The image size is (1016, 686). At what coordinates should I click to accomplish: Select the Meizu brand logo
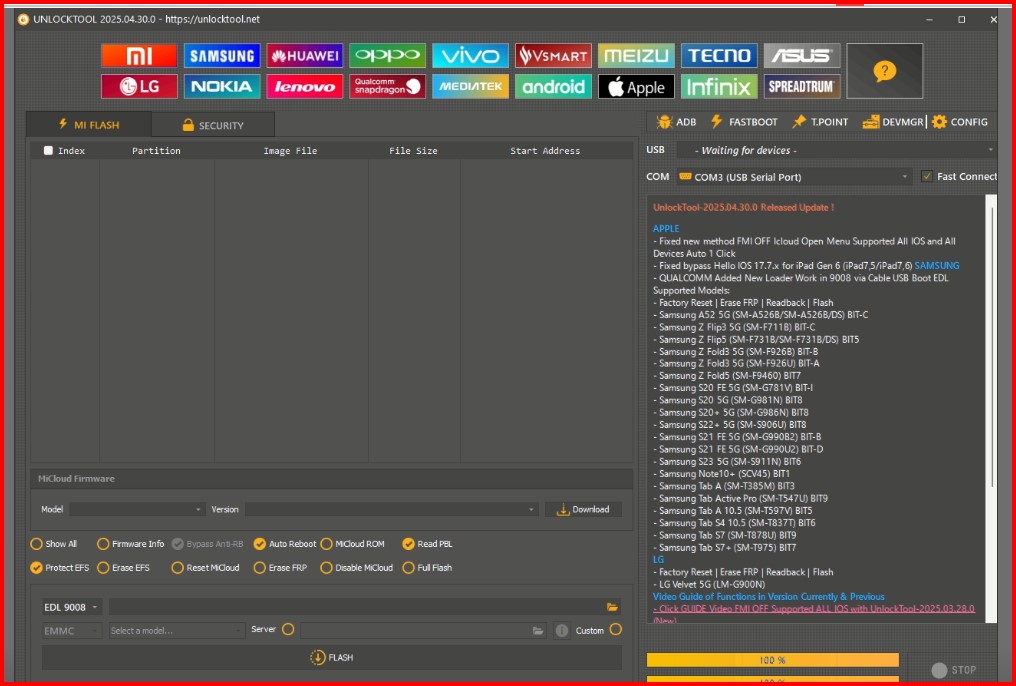coord(636,56)
